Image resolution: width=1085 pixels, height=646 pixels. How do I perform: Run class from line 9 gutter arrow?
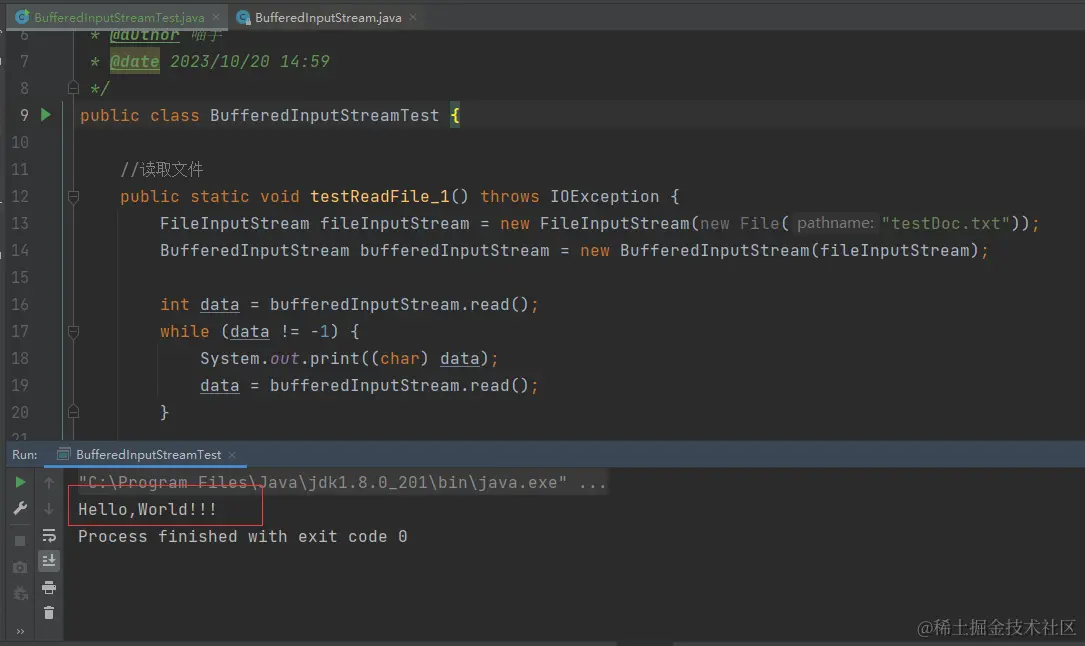click(46, 115)
